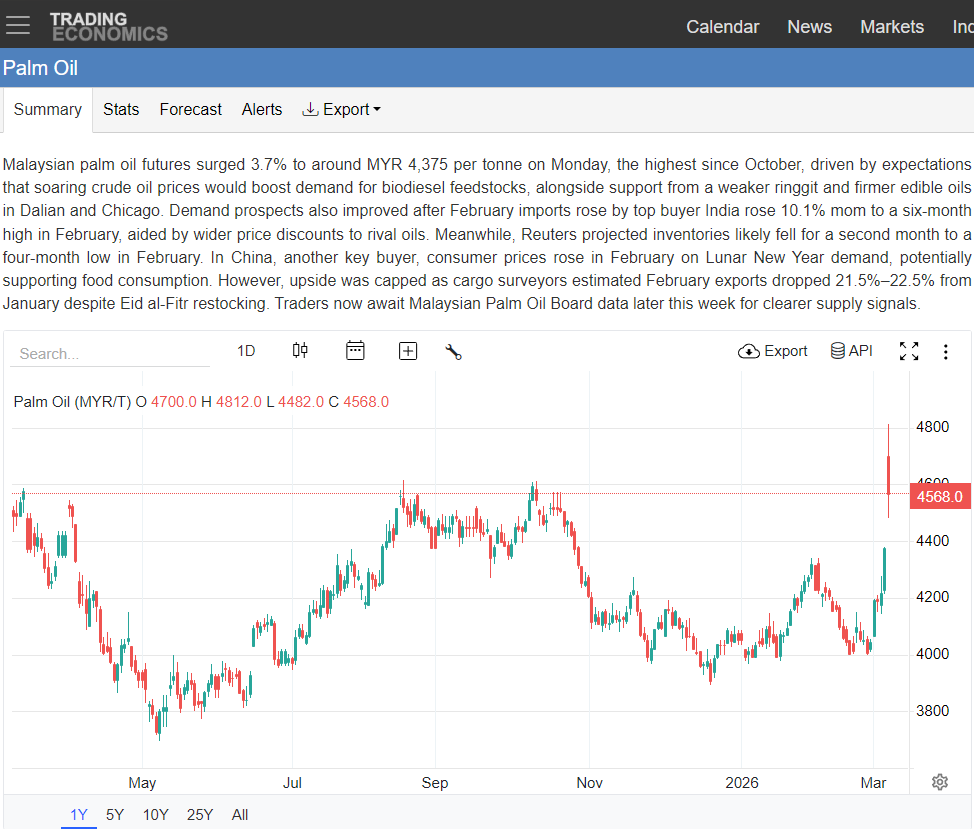Select the 1Y time range
The height and width of the screenshot is (829, 974).
pos(79,815)
